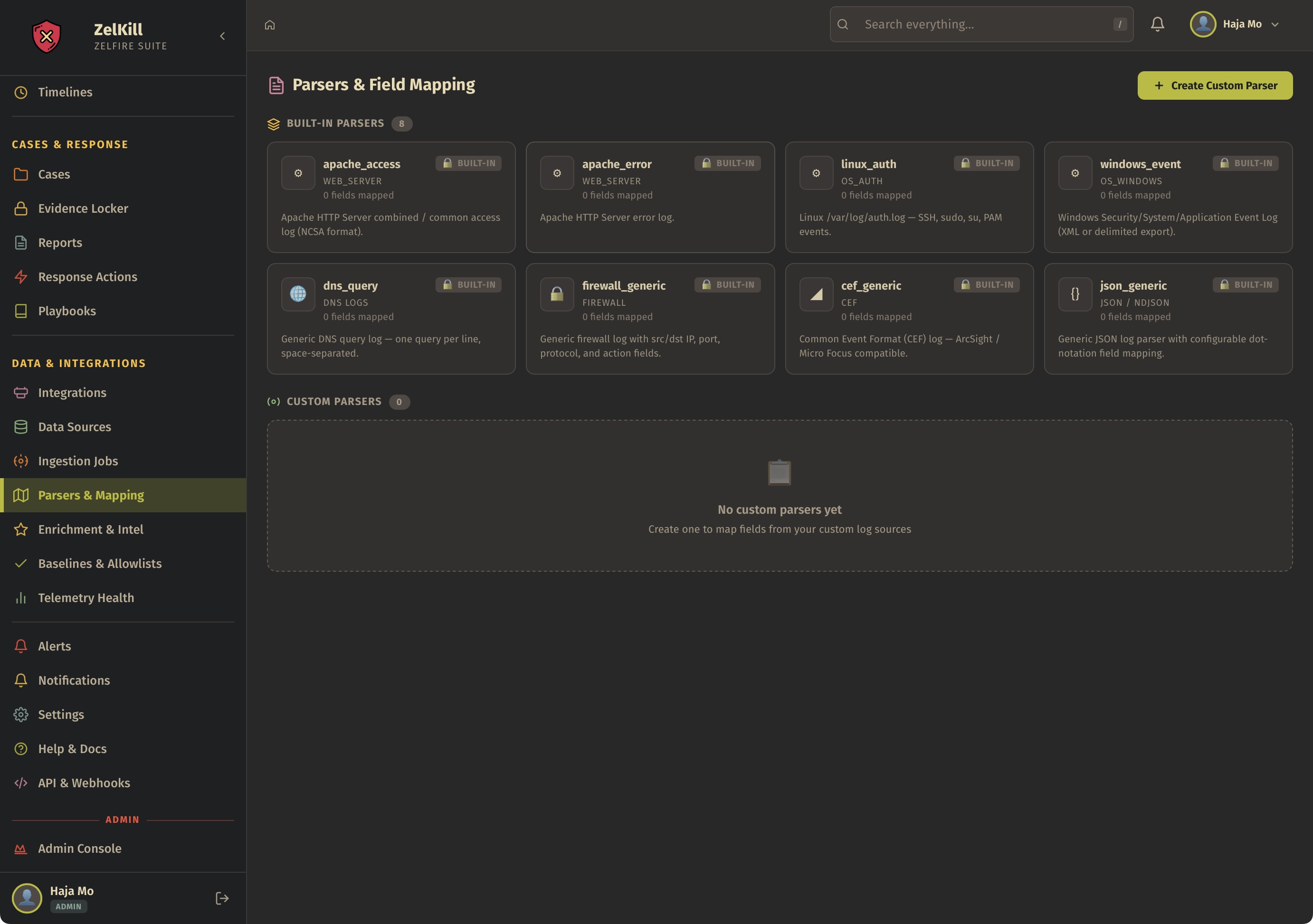Navigate to Telemetry Health
1313x924 pixels.
coord(86,598)
